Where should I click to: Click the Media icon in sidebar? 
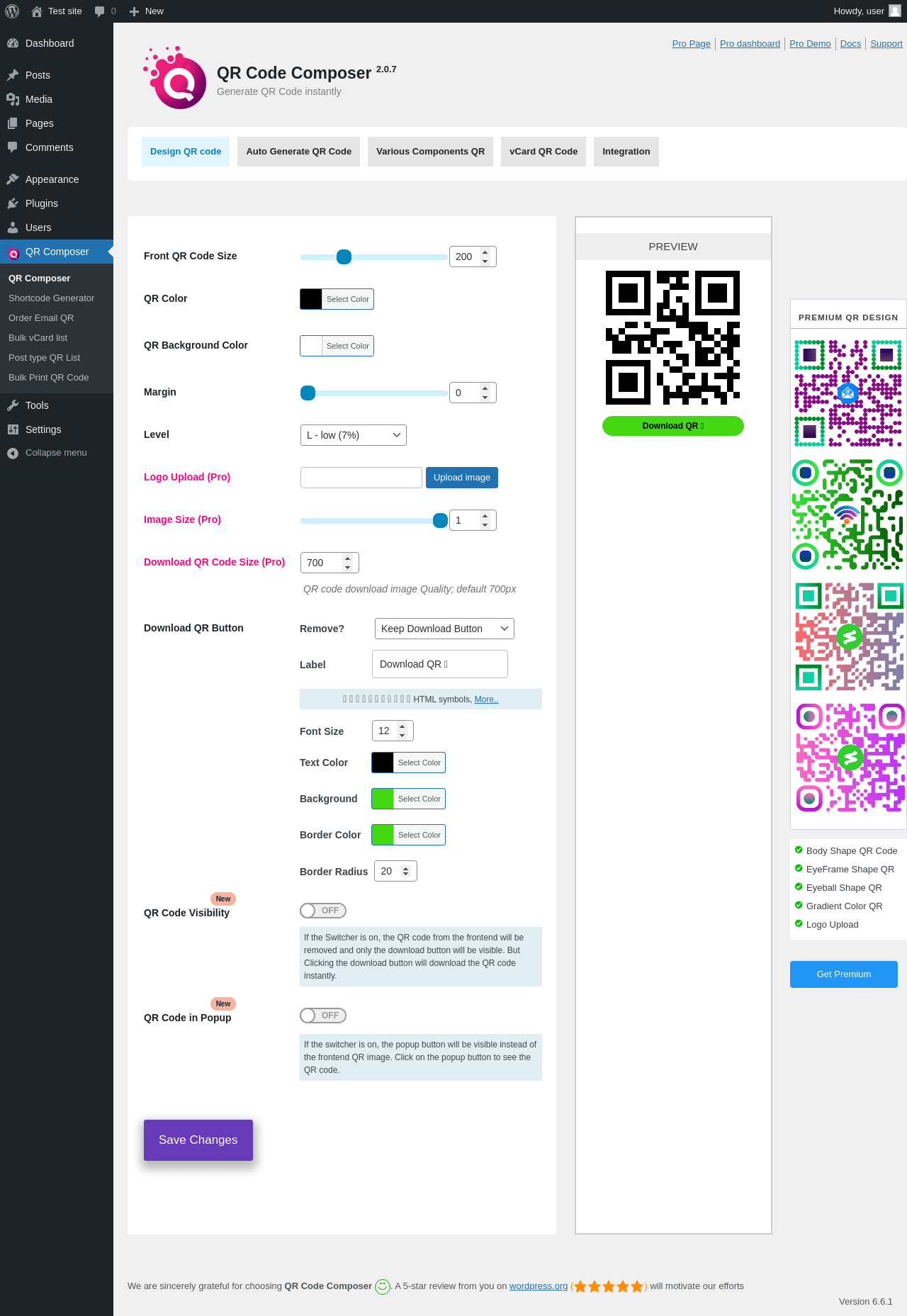tap(13, 99)
